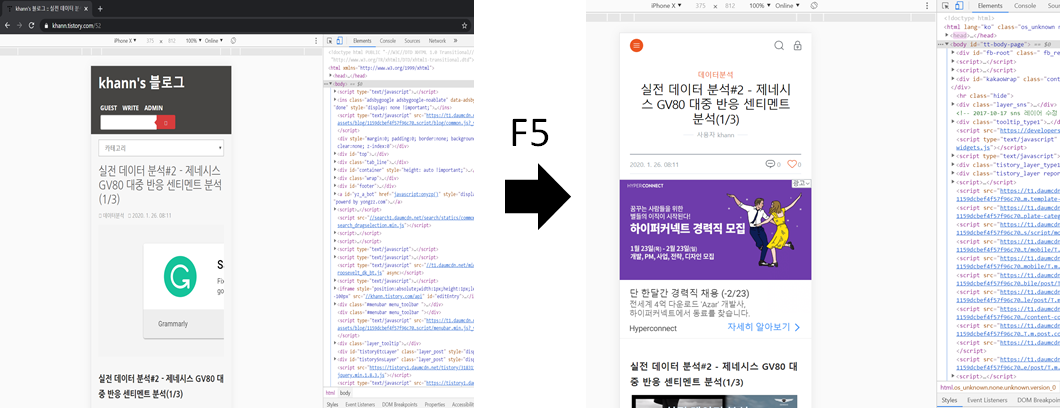
Task: Bookmark the page with the star icon
Action: 464,25
